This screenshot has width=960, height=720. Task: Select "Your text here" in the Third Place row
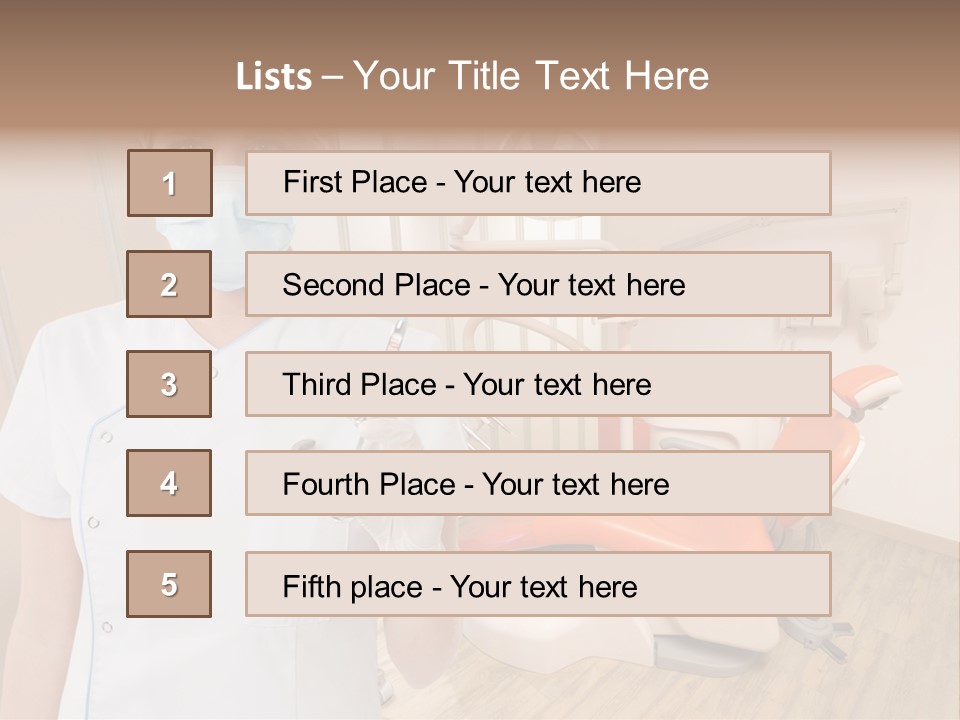coord(557,385)
